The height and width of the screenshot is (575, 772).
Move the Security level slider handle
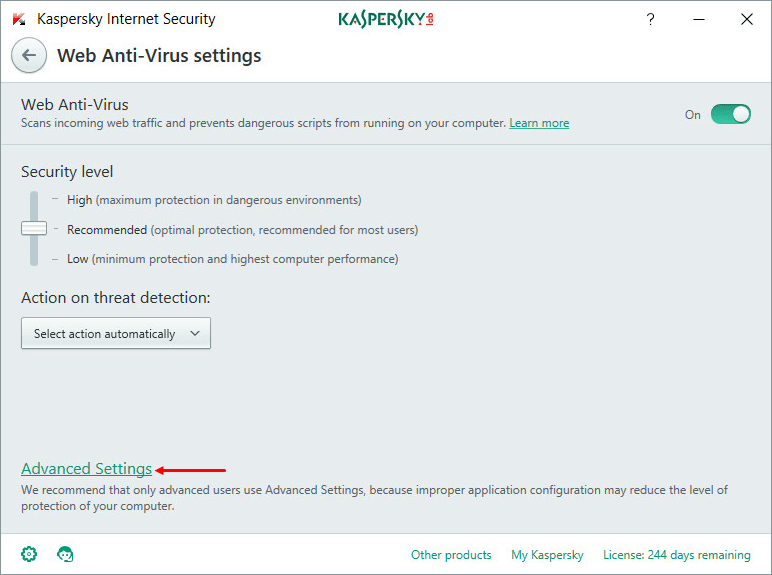tap(34, 228)
